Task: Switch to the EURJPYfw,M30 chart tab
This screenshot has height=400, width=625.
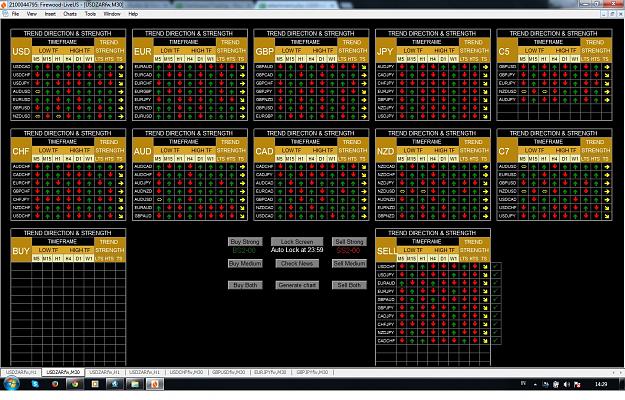Action: point(270,372)
